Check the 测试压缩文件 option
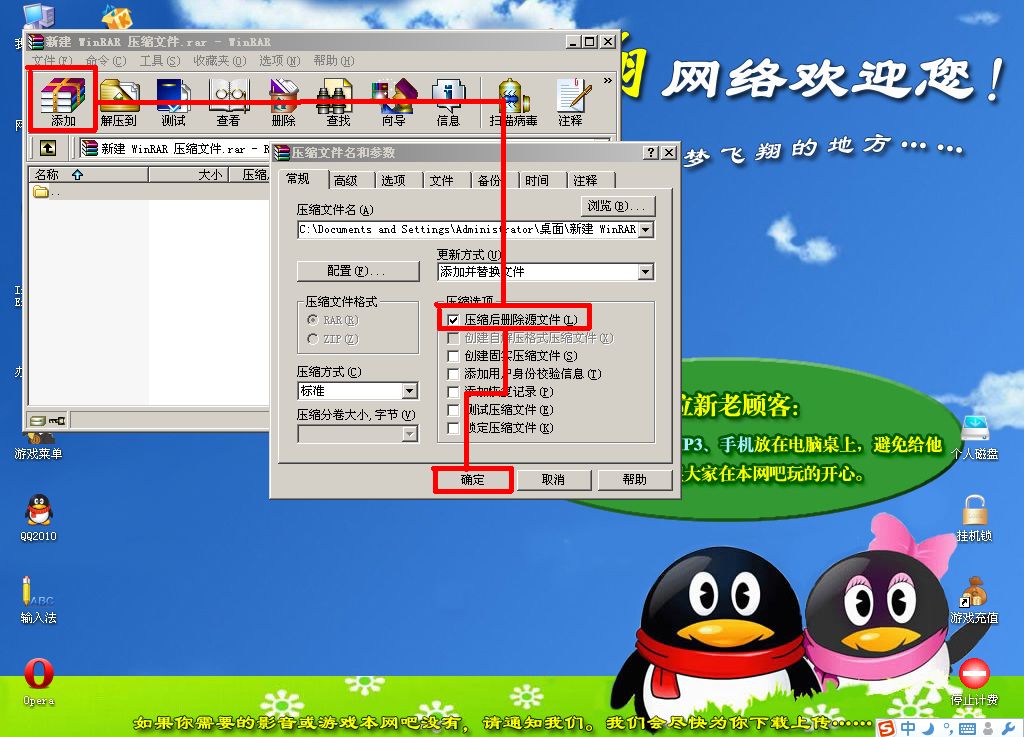Screen dimensions: 1024x737 [x=453, y=409]
